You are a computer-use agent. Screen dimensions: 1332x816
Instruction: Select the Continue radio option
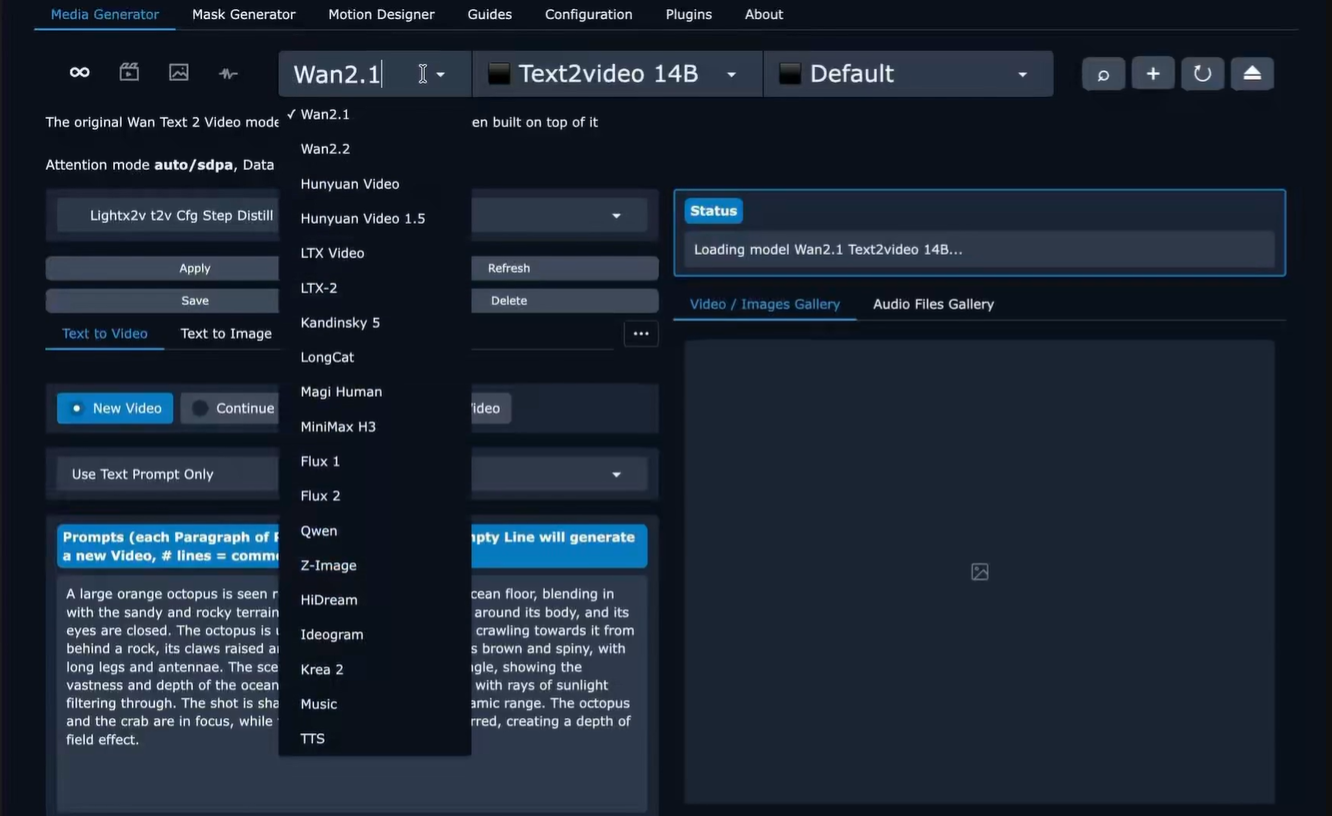click(x=231, y=408)
